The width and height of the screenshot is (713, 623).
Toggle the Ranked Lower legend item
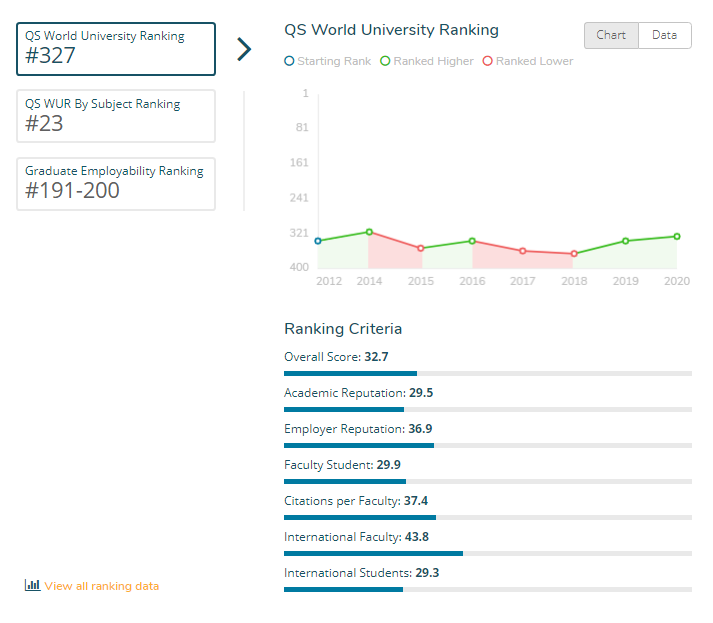point(527,61)
